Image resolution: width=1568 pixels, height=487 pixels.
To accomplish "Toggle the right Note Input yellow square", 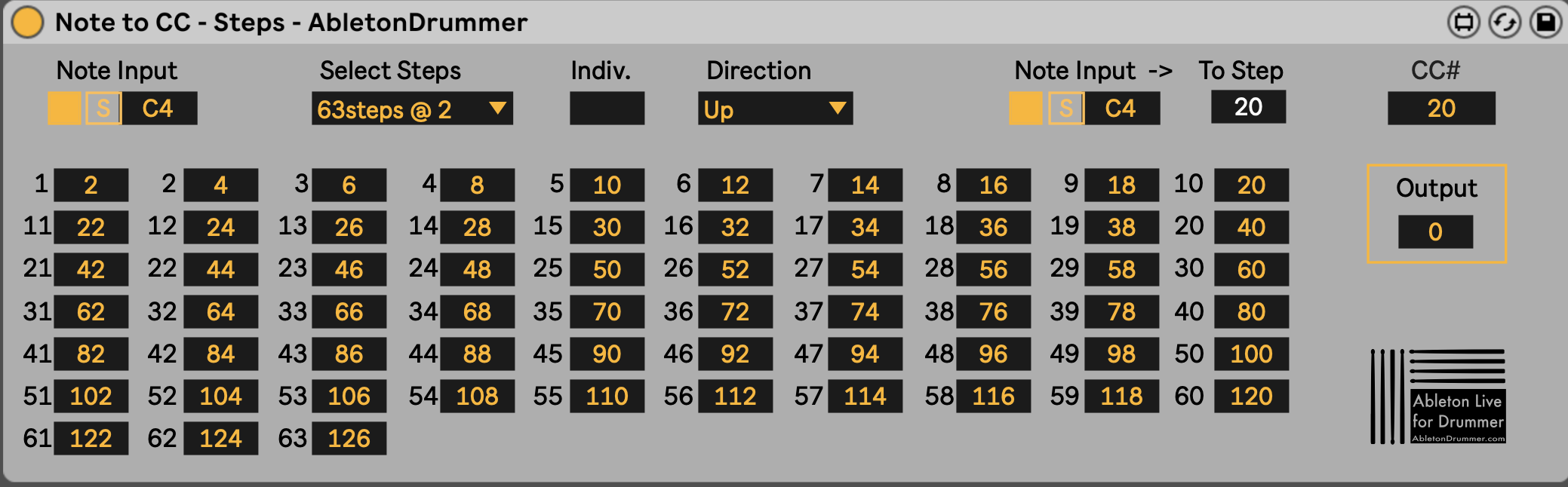I will [x=1025, y=109].
